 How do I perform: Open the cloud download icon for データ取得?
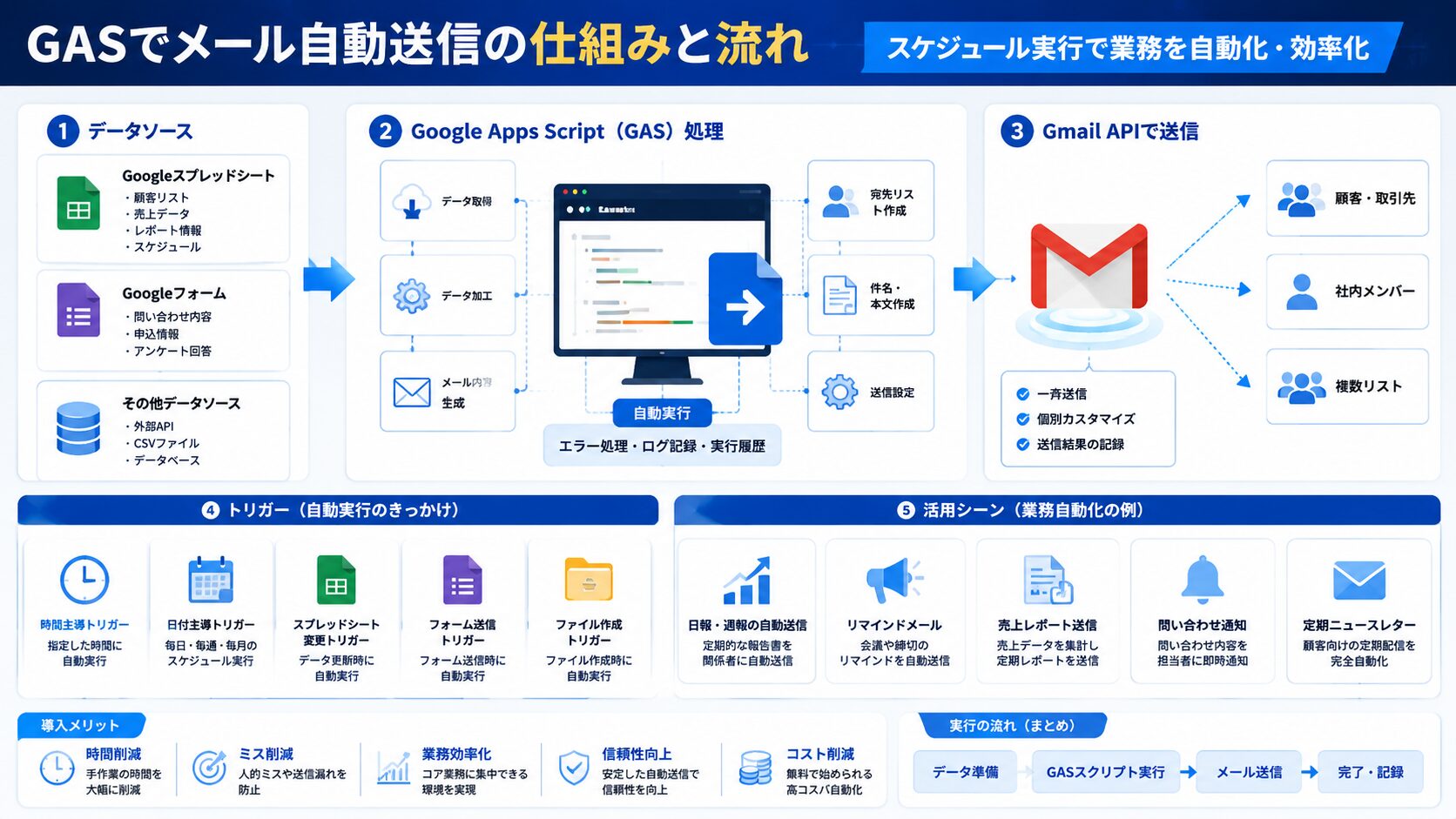coord(412,201)
